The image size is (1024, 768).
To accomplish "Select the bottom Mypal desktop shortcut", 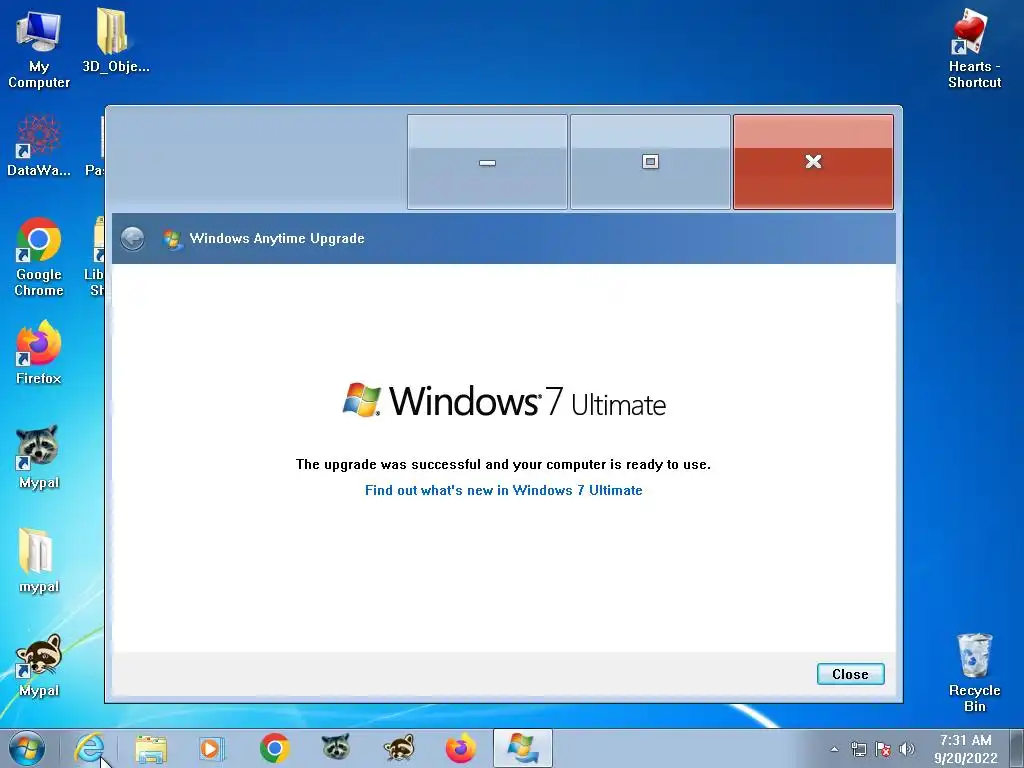I will pos(39,665).
